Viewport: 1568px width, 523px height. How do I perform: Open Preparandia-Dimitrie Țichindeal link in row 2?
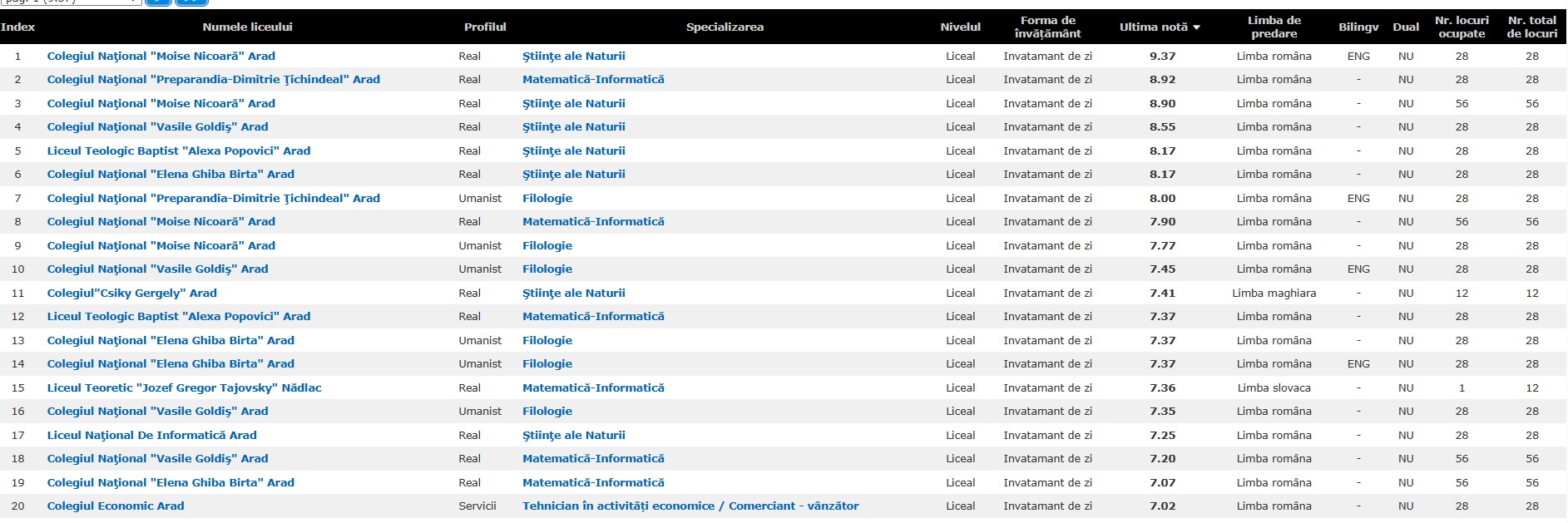214,79
